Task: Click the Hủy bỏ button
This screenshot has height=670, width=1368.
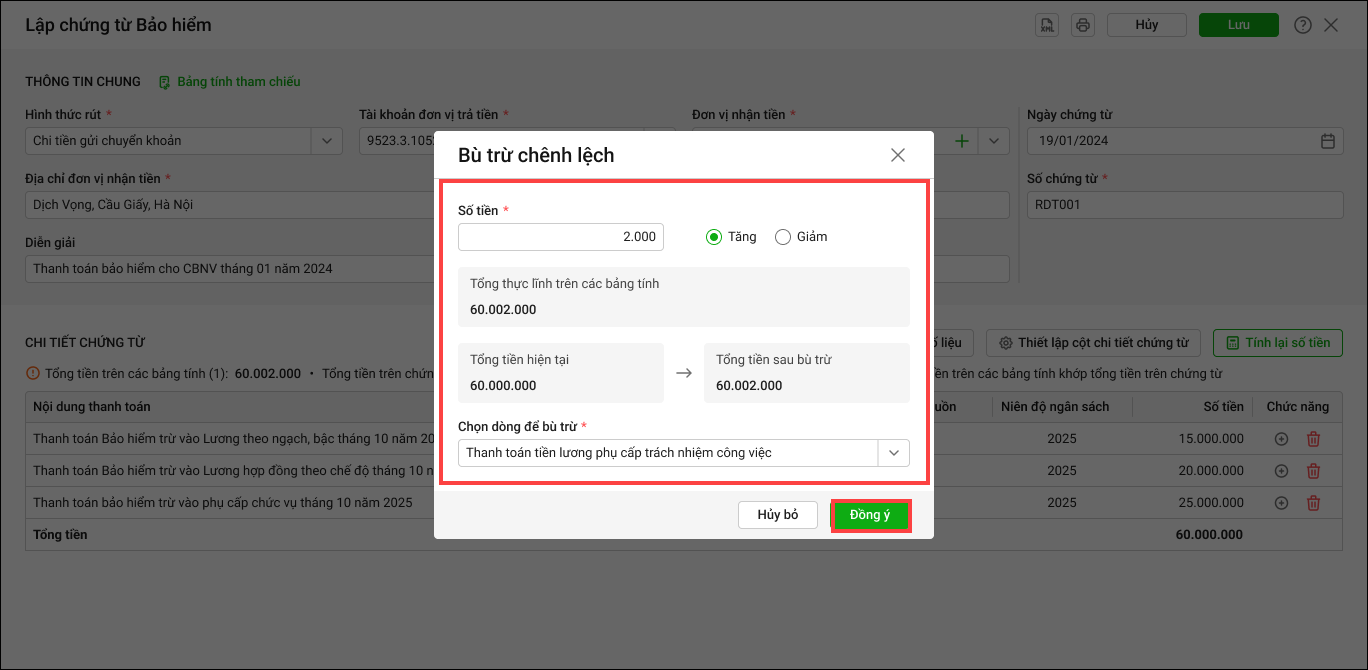Action: (778, 515)
